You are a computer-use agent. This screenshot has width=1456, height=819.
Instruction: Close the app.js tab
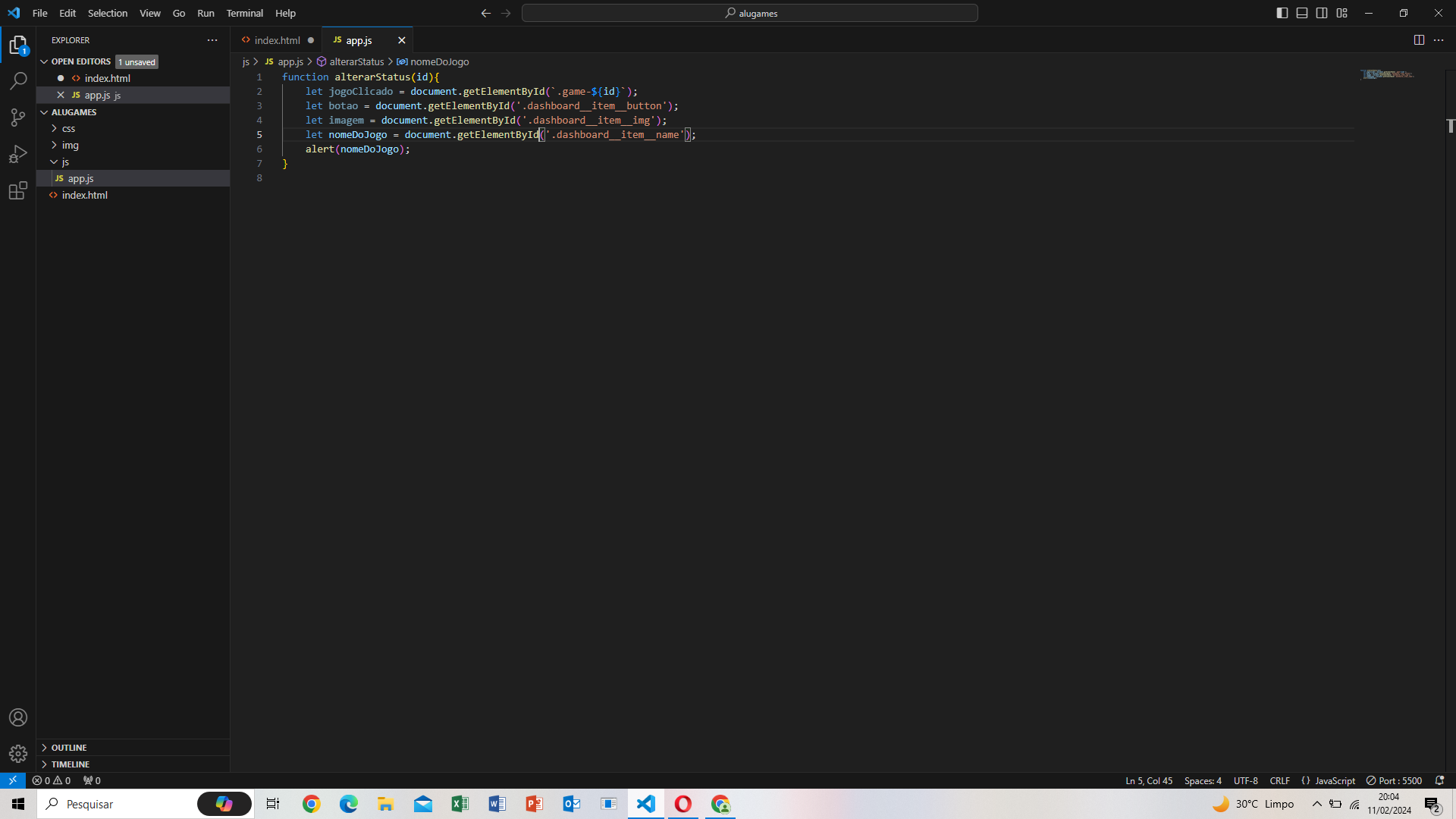click(x=402, y=40)
